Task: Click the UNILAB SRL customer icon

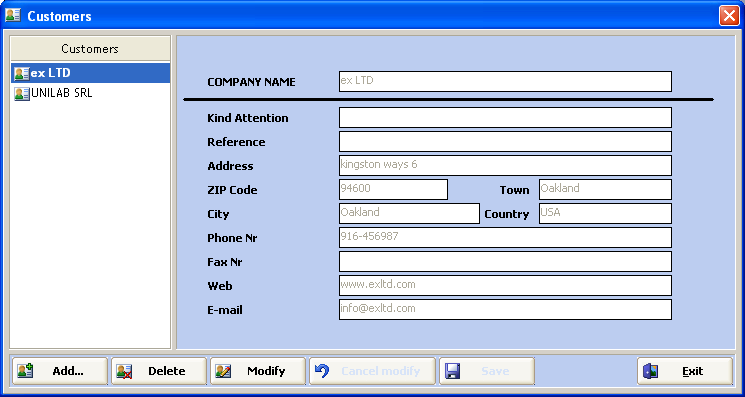Action: point(21,94)
